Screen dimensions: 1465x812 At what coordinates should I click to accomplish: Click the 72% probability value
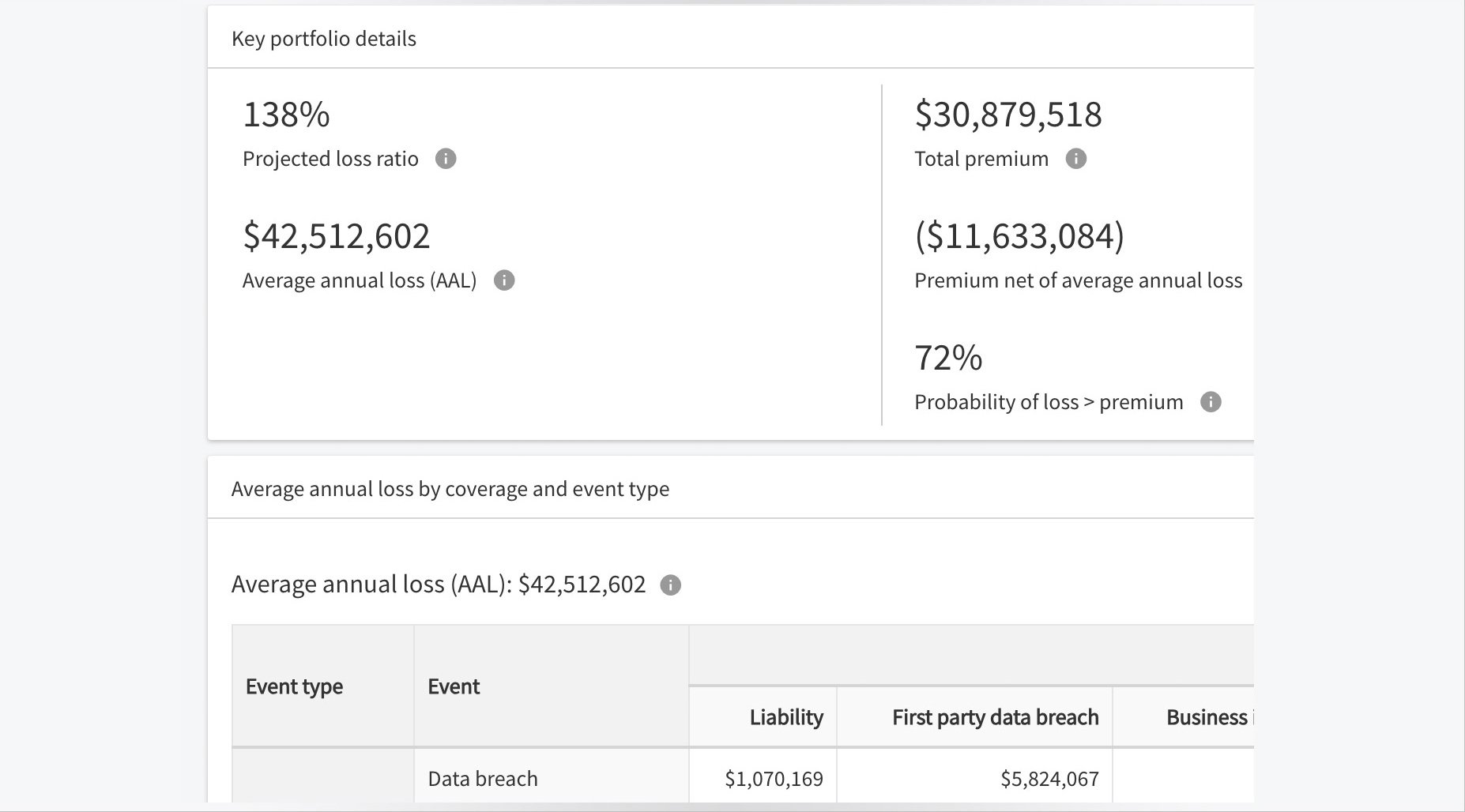(x=948, y=358)
